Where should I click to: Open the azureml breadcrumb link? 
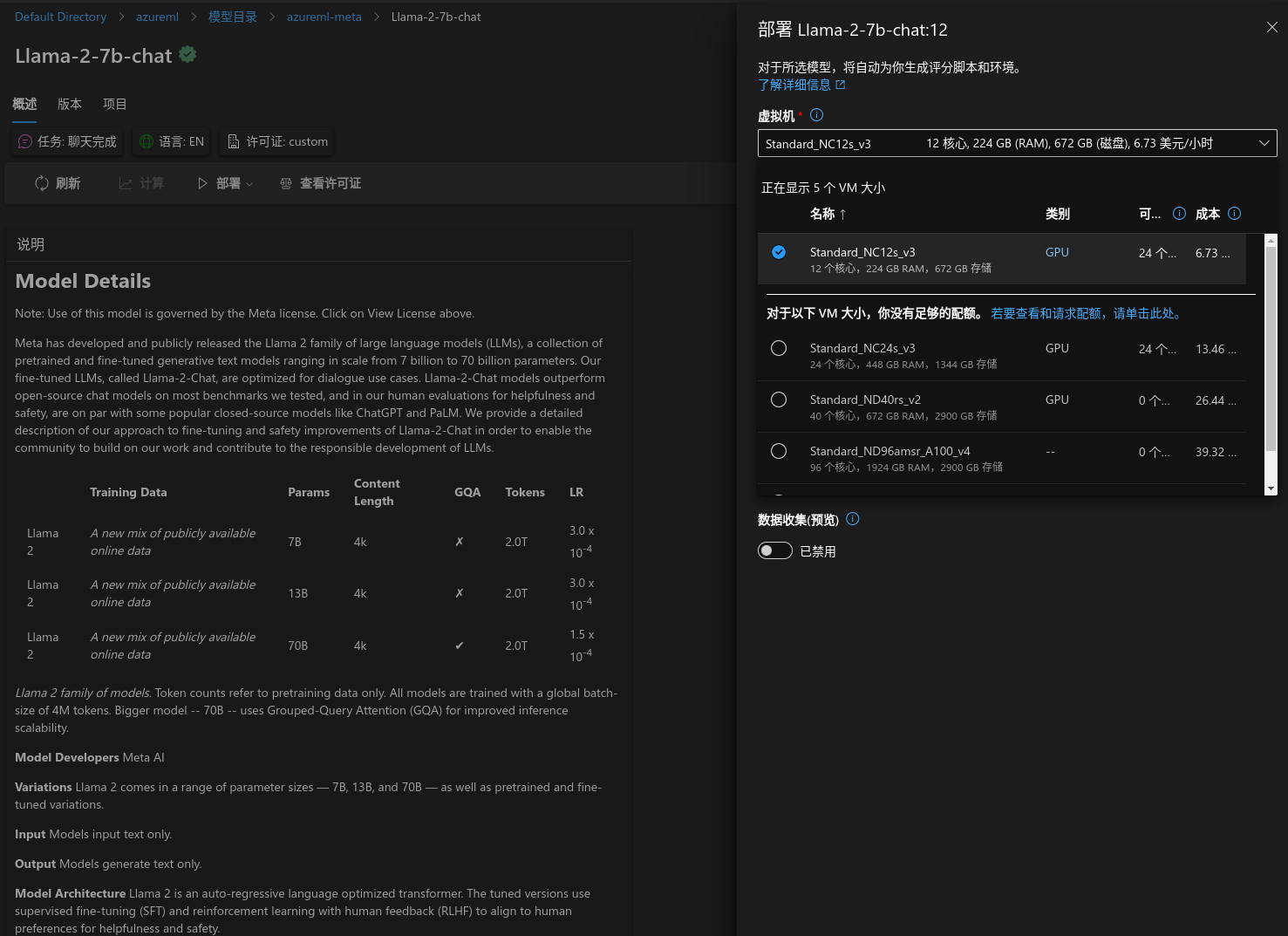[157, 17]
